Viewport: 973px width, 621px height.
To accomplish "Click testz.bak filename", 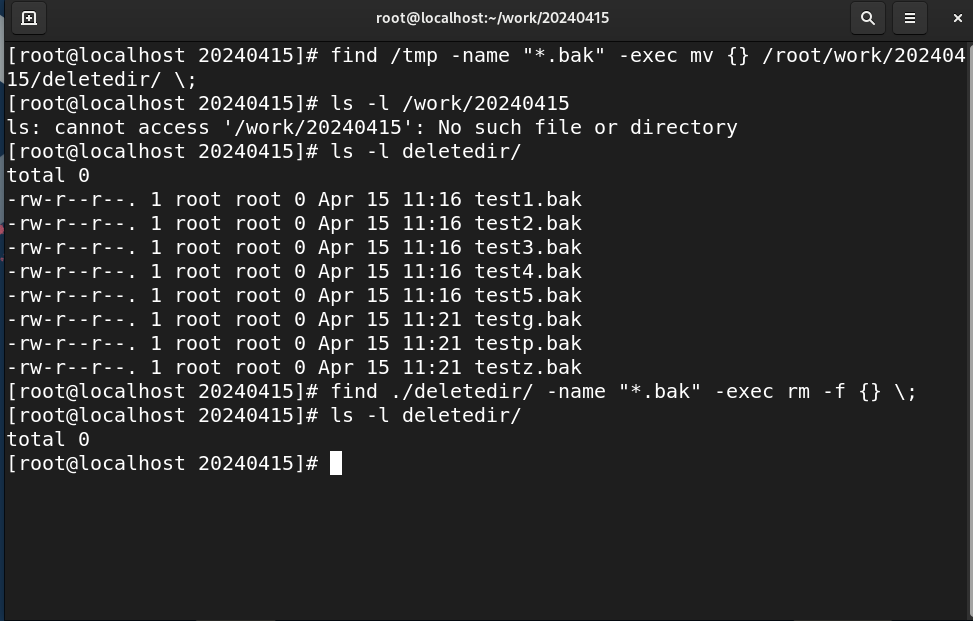I will (528, 367).
